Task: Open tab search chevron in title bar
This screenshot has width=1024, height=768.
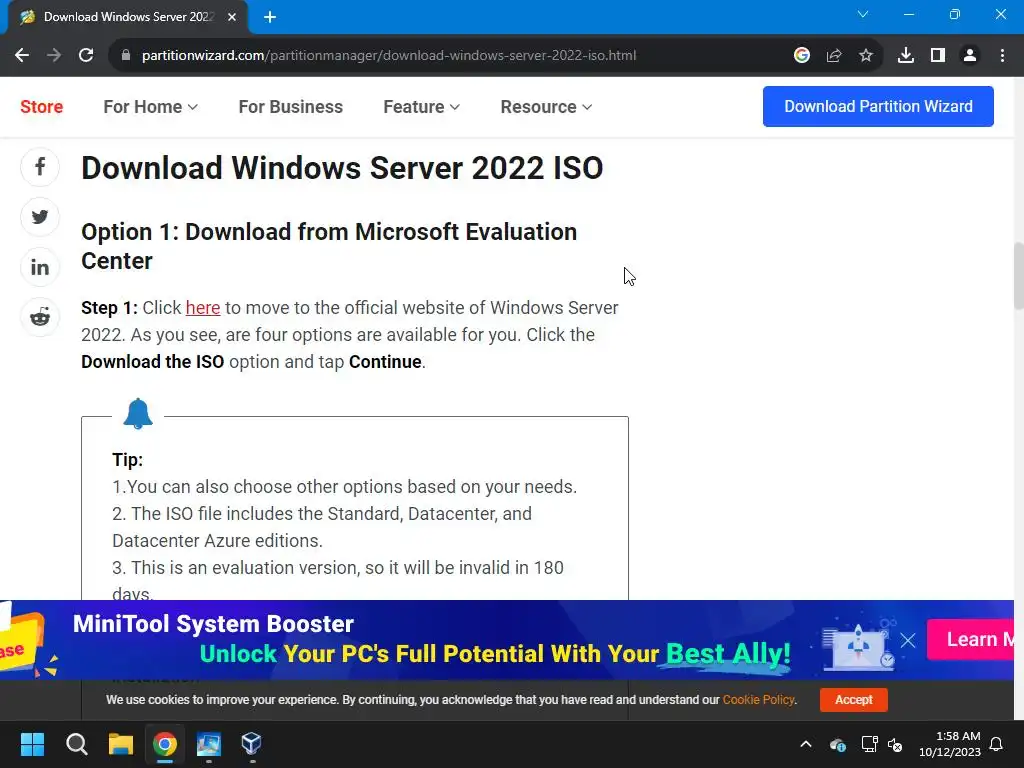Action: (x=863, y=14)
